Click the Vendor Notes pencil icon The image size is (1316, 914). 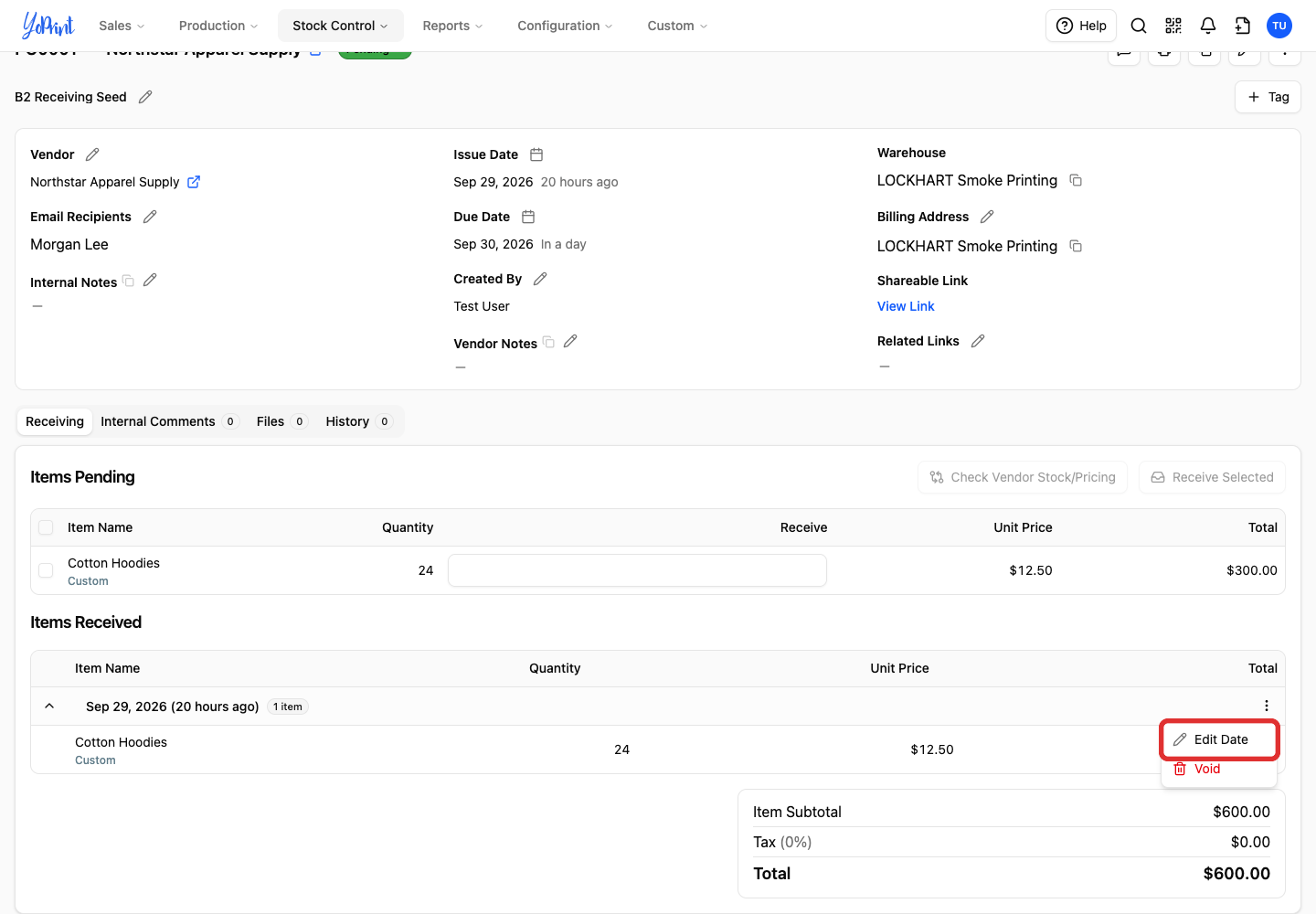(x=570, y=341)
